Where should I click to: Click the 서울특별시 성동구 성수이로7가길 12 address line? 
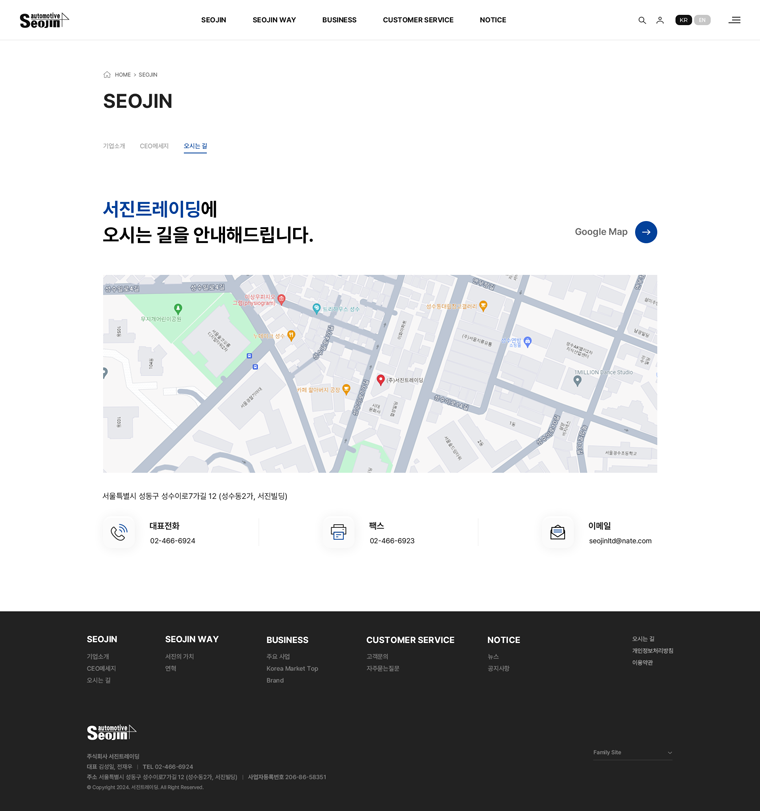[x=195, y=496]
